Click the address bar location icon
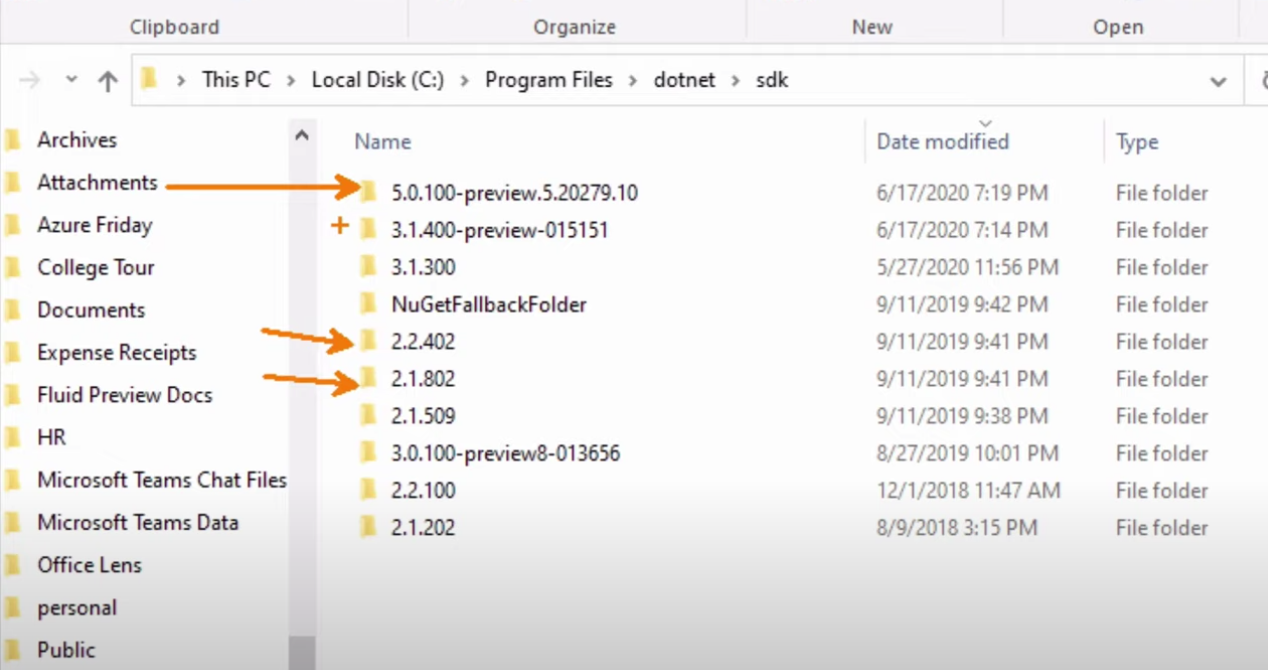1268x670 pixels. click(x=149, y=79)
